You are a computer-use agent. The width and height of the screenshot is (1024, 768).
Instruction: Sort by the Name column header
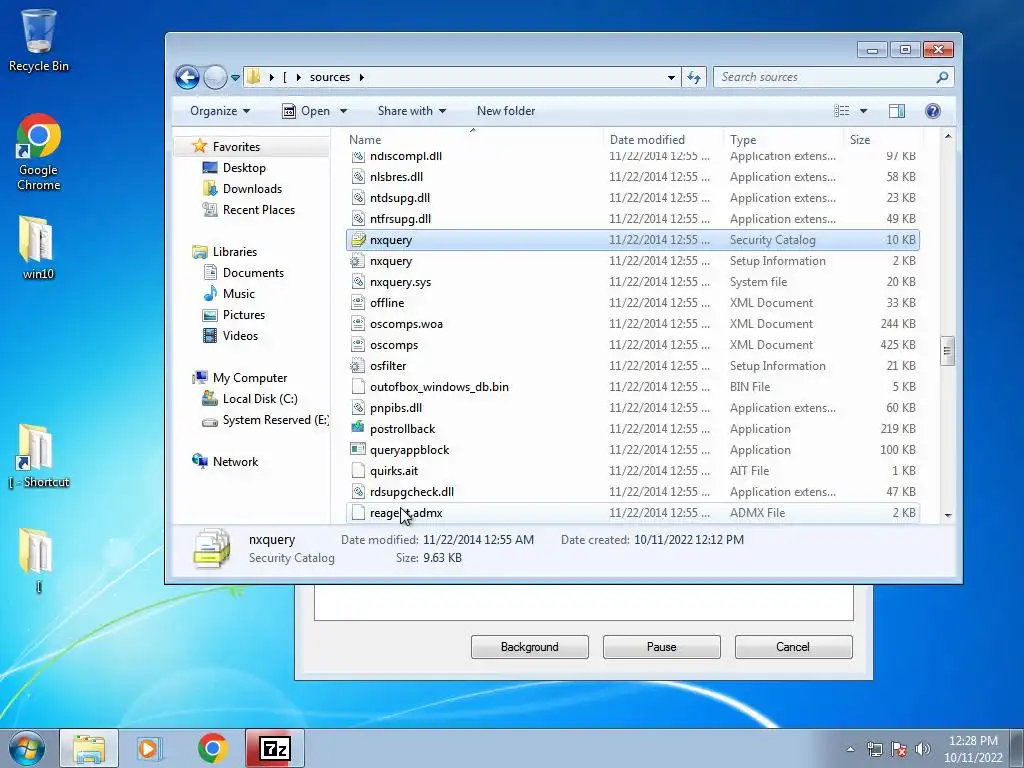click(364, 140)
